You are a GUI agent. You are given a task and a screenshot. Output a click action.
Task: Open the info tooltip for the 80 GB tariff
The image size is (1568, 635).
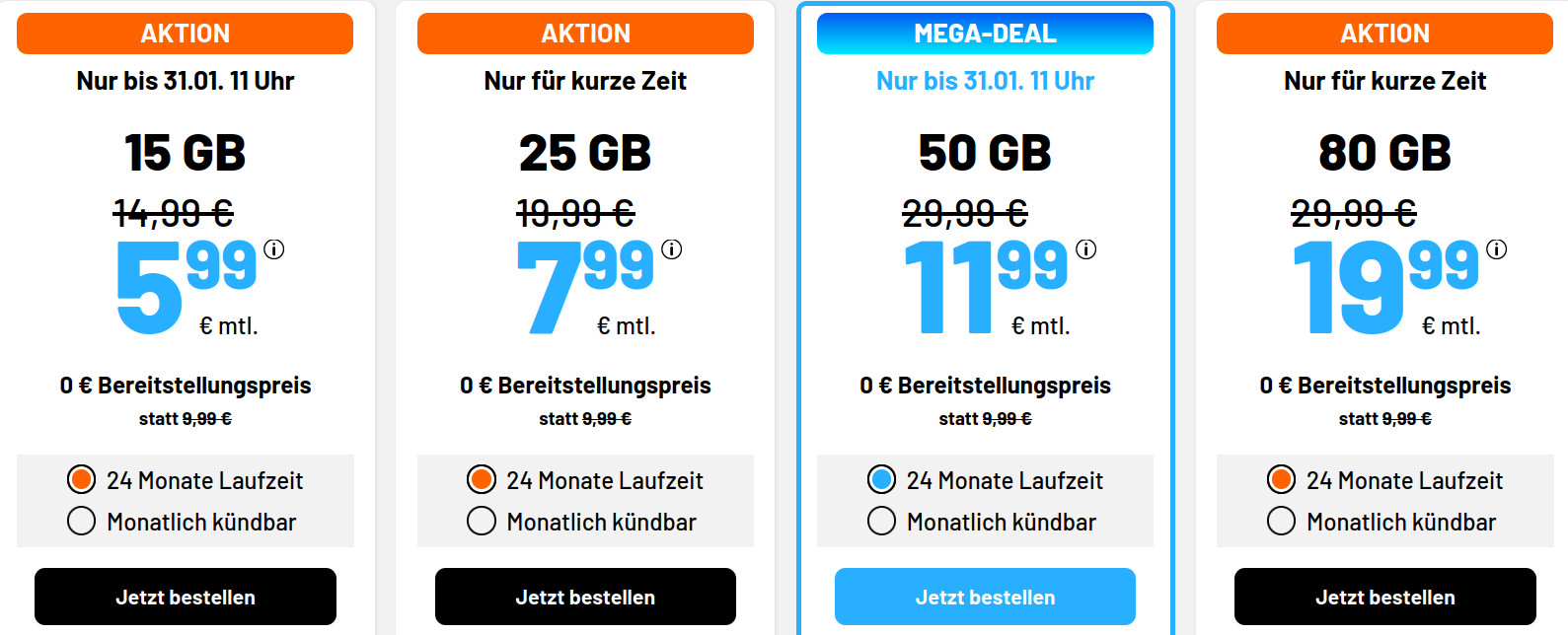[1495, 249]
